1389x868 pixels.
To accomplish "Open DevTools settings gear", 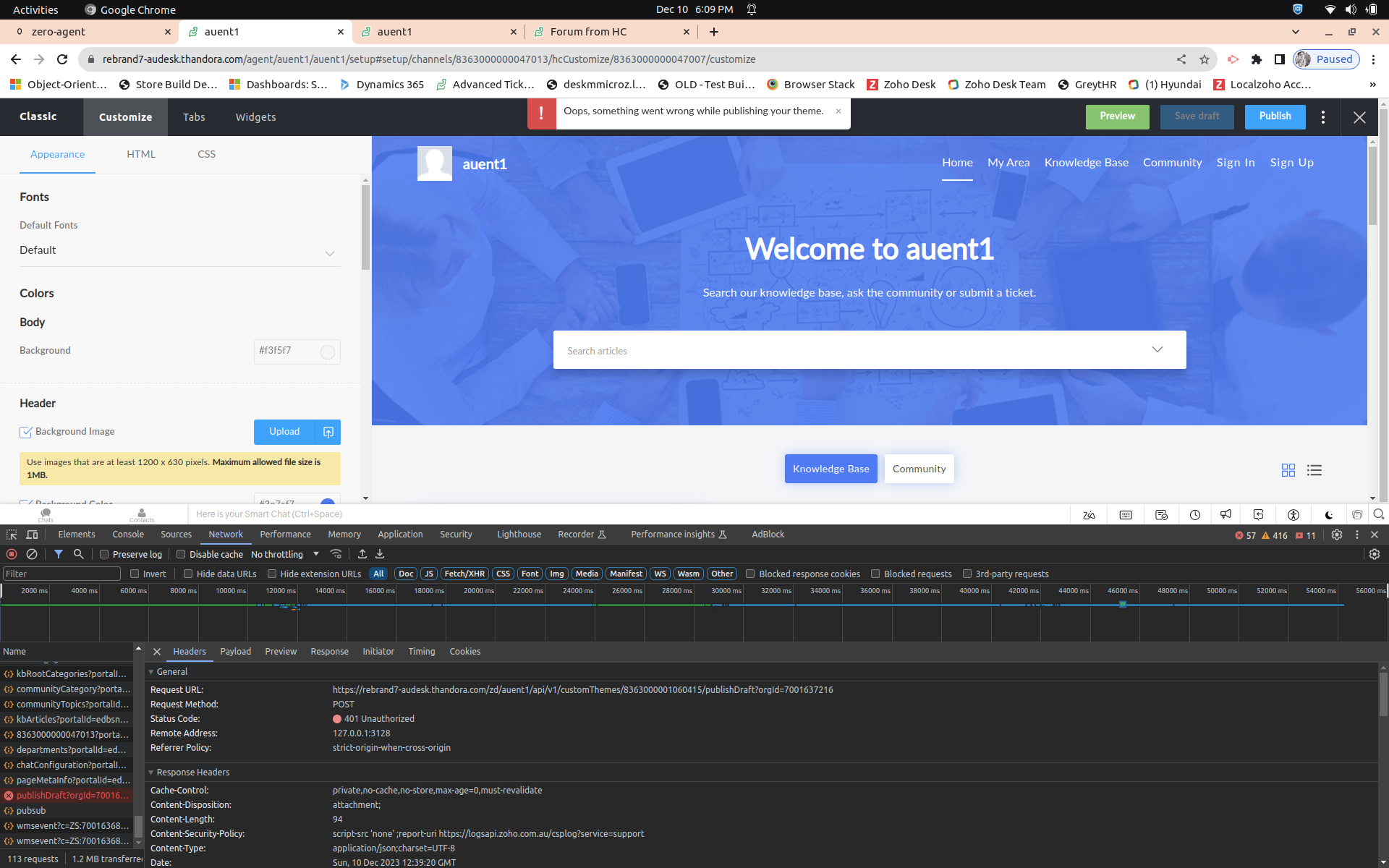I will pyautogui.click(x=1336, y=535).
